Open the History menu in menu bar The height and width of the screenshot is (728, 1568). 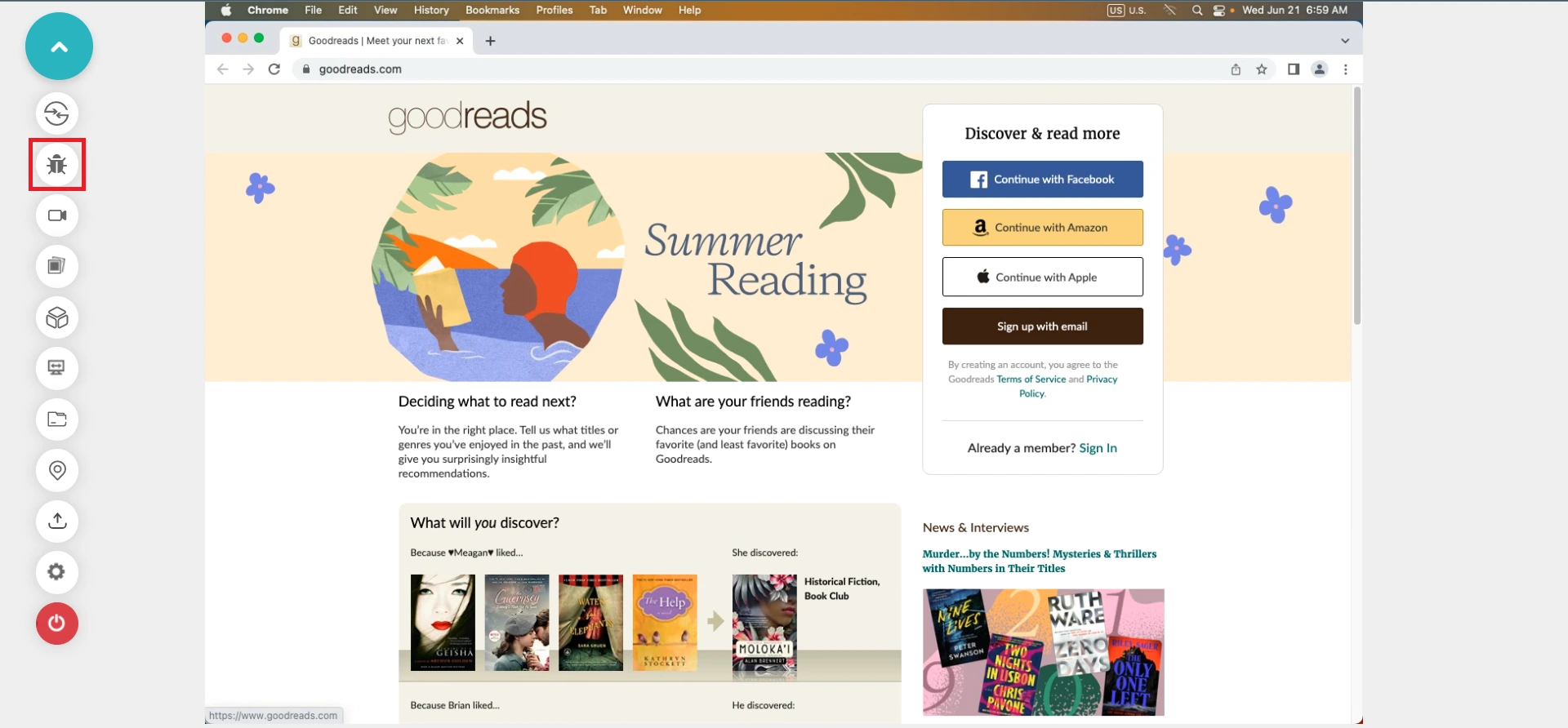[x=431, y=10]
